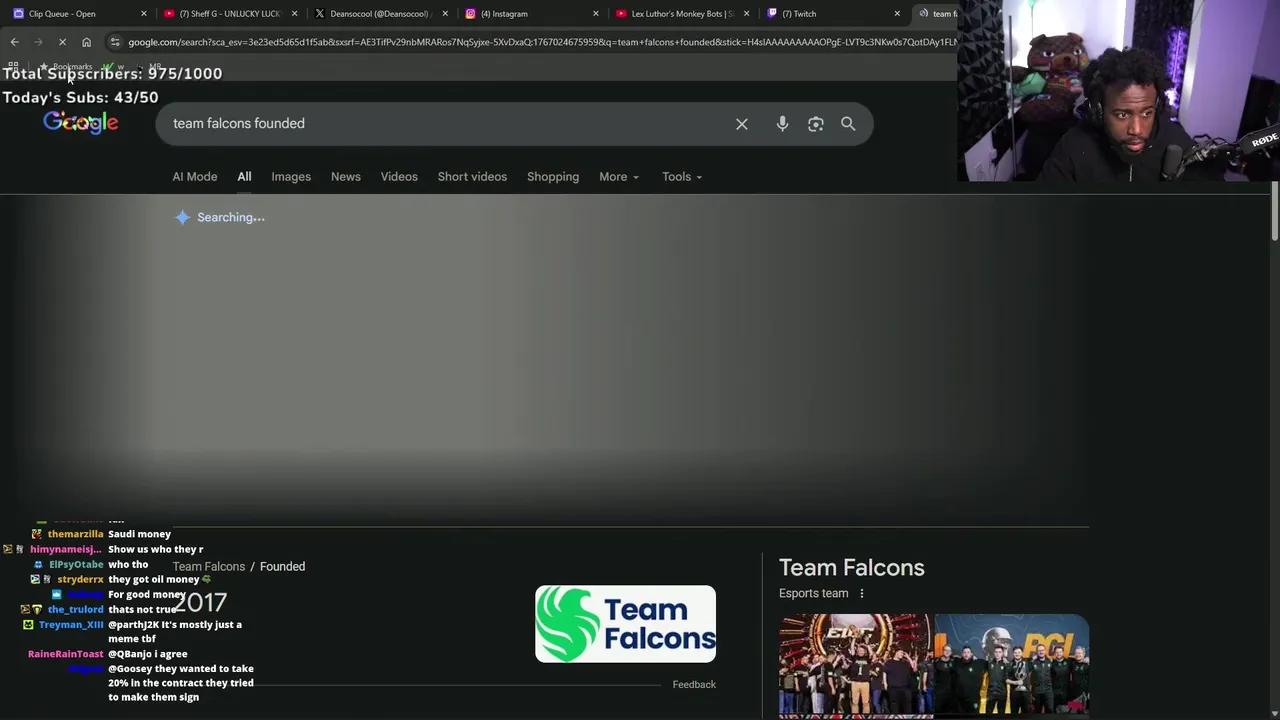
Task: Show Images results
Action: tap(291, 177)
